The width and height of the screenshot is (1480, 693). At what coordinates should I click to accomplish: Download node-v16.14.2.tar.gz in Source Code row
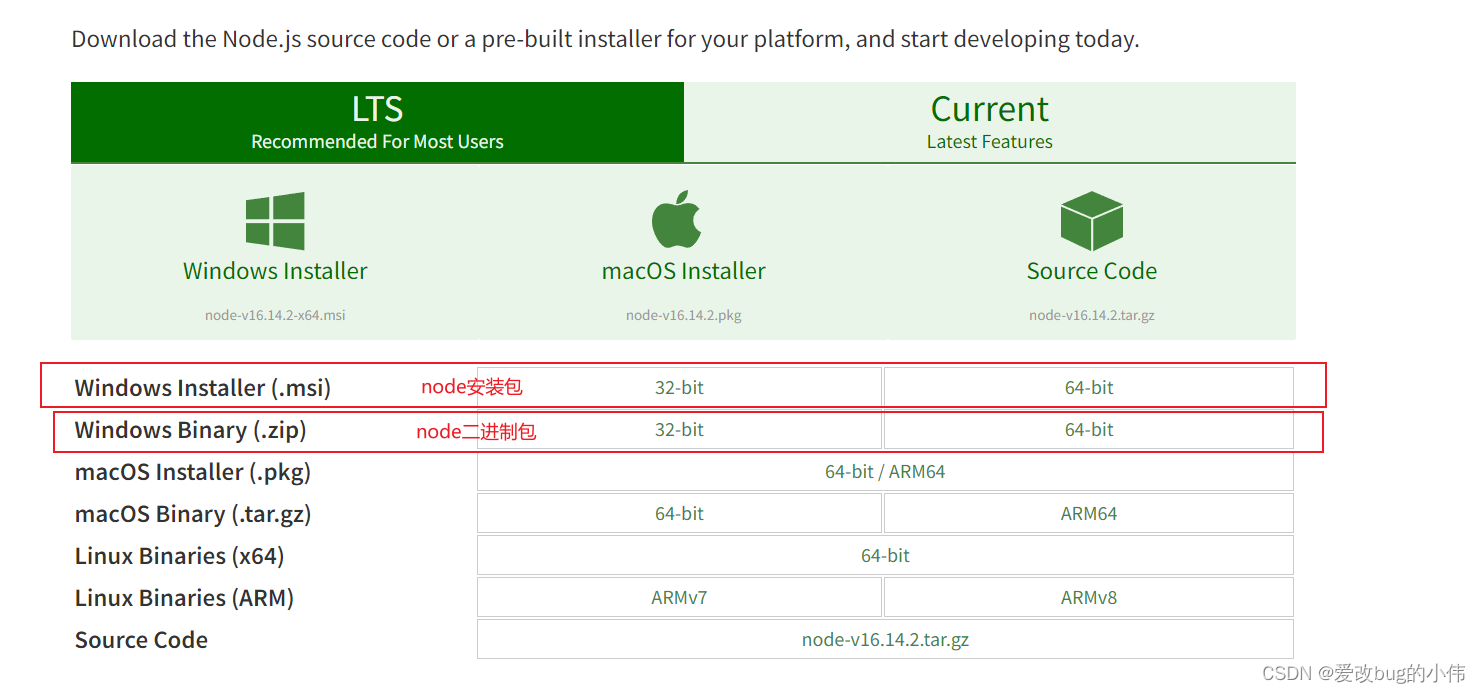click(x=885, y=639)
